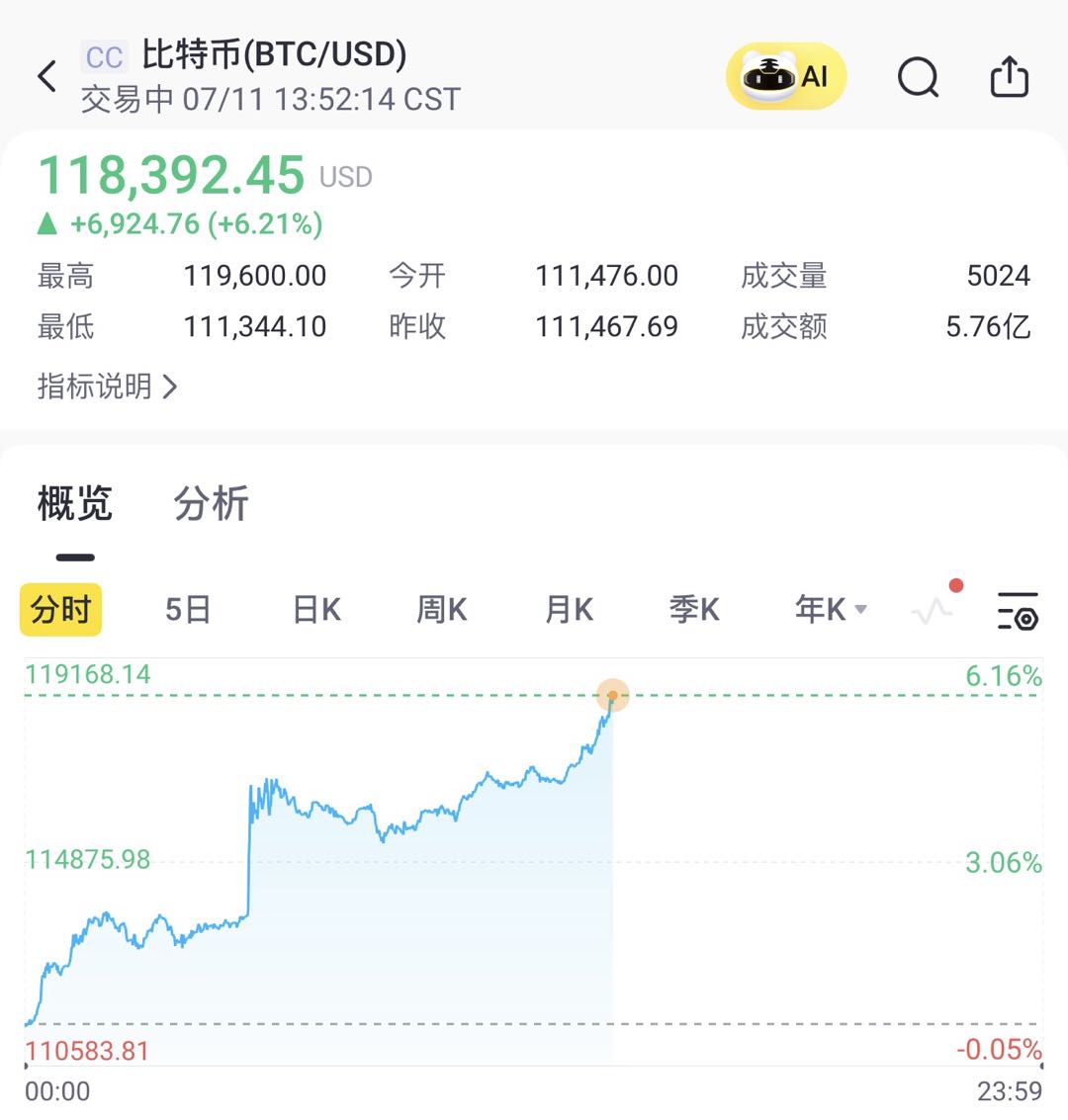Tap the share icon
This screenshot has height=1120, width=1068.
point(1009,76)
